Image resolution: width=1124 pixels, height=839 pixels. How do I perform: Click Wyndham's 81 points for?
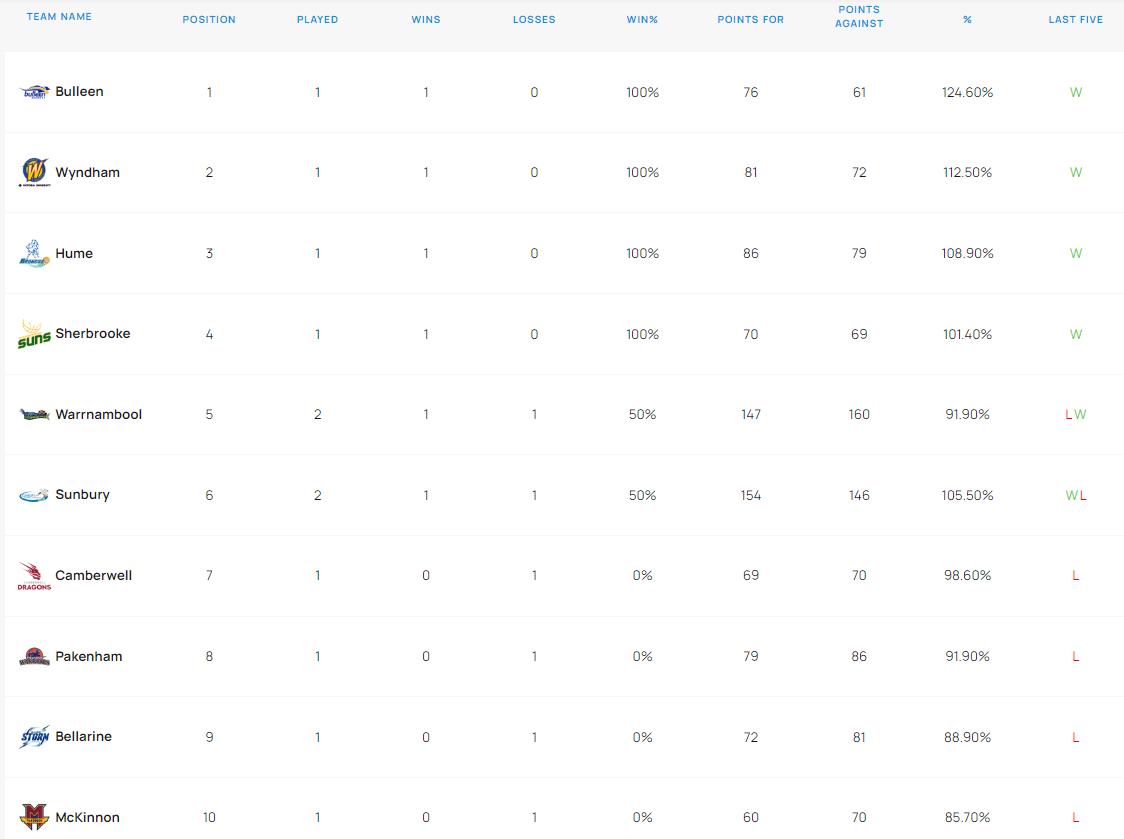click(x=751, y=173)
